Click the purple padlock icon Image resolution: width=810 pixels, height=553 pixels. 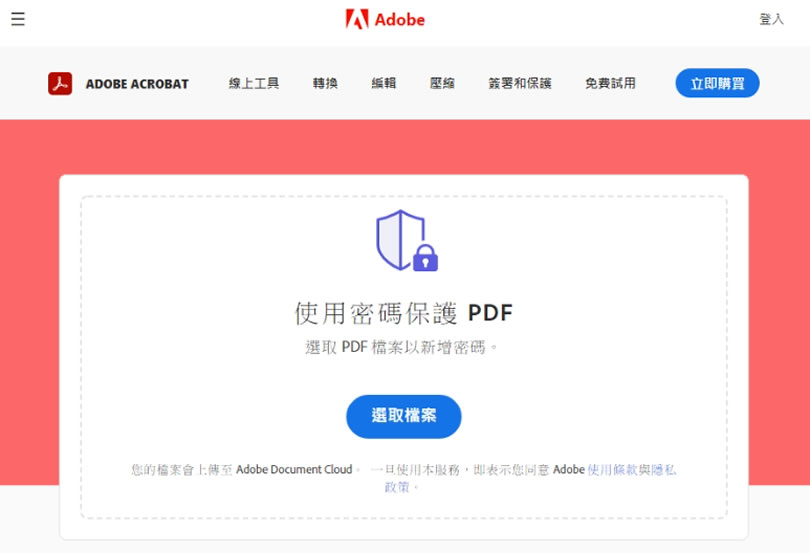[x=425, y=258]
